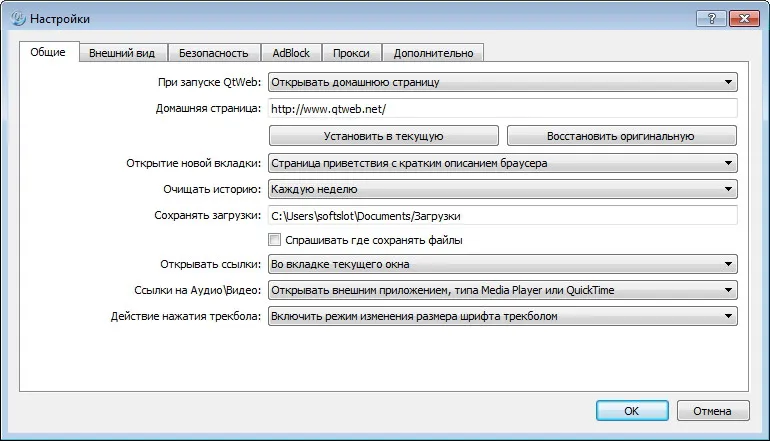The image size is (770, 441).
Task: Expand the Ссылки на Аудио\Видео dropdown
Action: pyautogui.click(x=502, y=290)
